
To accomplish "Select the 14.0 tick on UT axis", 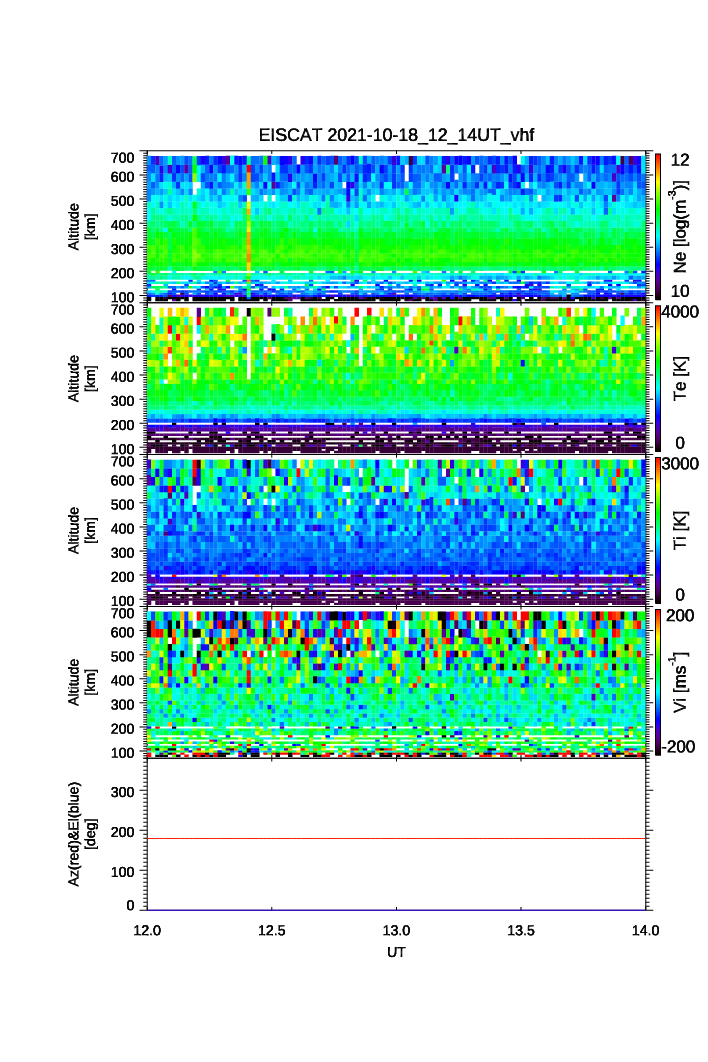I will (x=645, y=930).
